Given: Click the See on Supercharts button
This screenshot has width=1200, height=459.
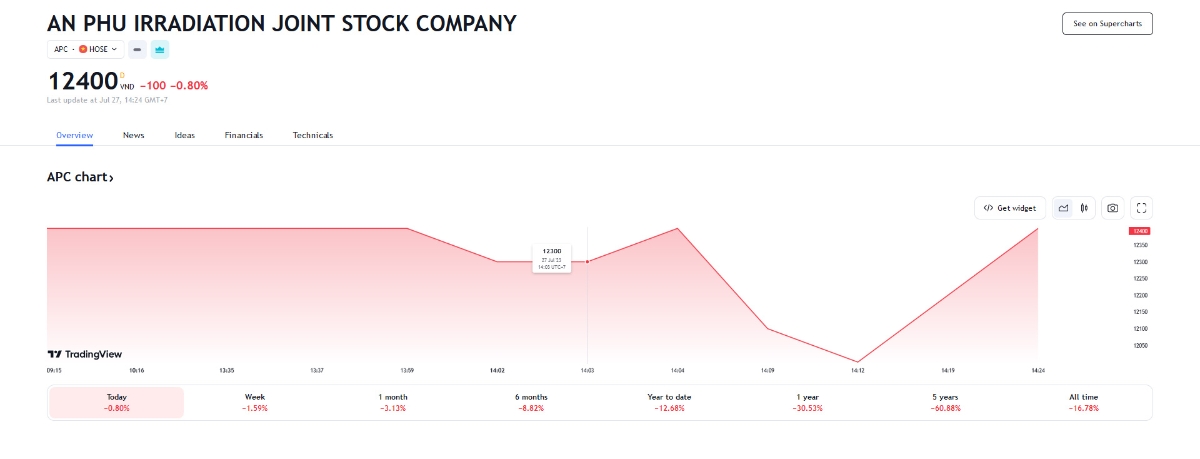Looking at the screenshot, I should tap(1107, 23).
